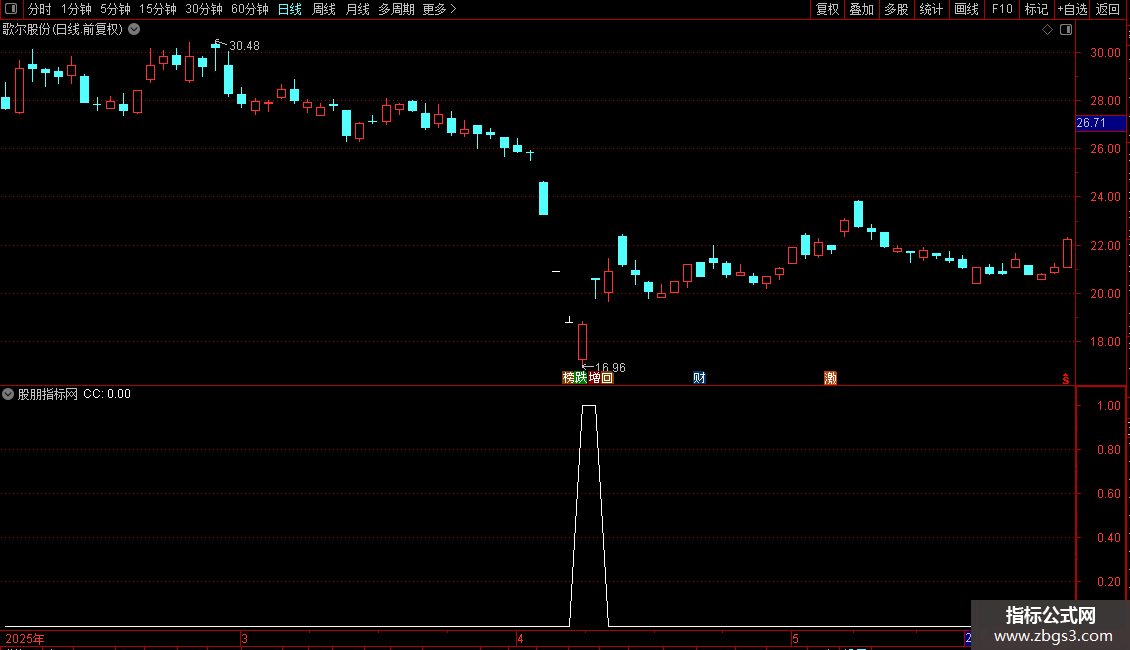Viewport: 1130px width, 650px height.
Task: Click the 返回 back button
Action: point(1108,9)
